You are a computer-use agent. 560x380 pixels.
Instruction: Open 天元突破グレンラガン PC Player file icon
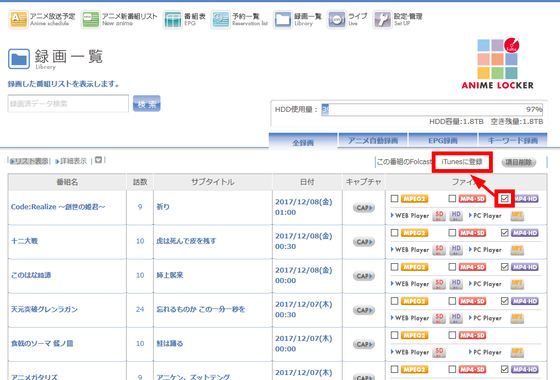(517, 318)
